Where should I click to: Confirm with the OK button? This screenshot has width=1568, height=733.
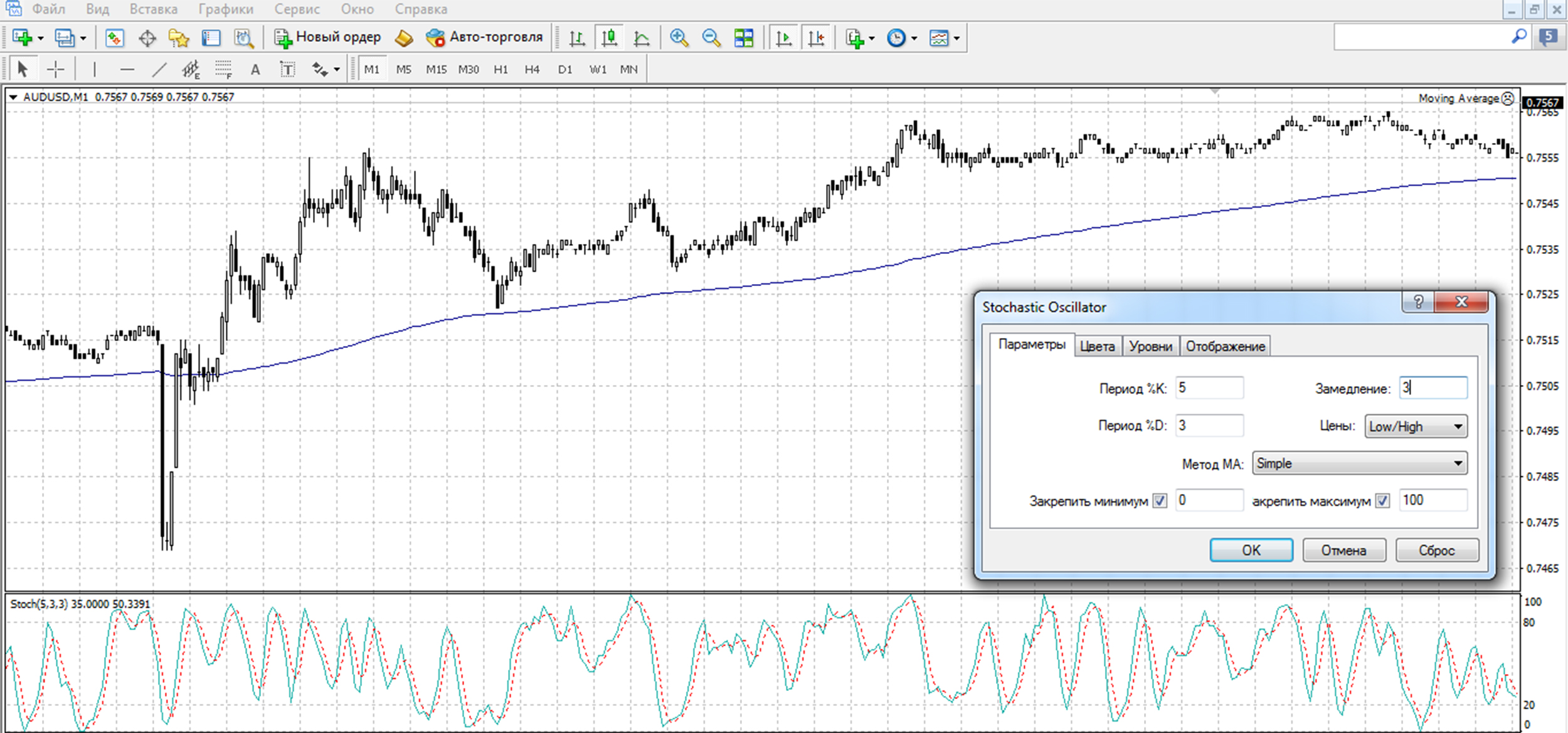click(x=1251, y=550)
